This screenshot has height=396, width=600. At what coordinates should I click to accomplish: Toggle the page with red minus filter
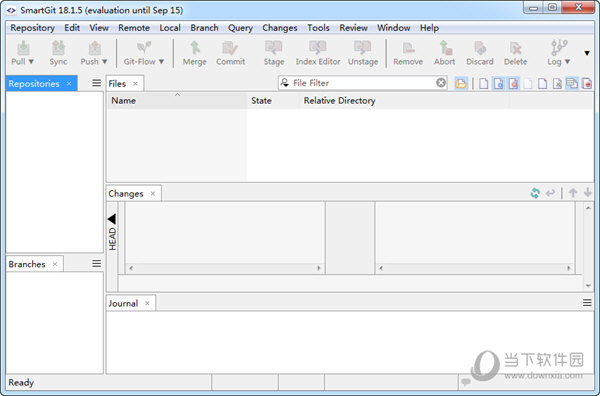pyautogui.click(x=587, y=83)
